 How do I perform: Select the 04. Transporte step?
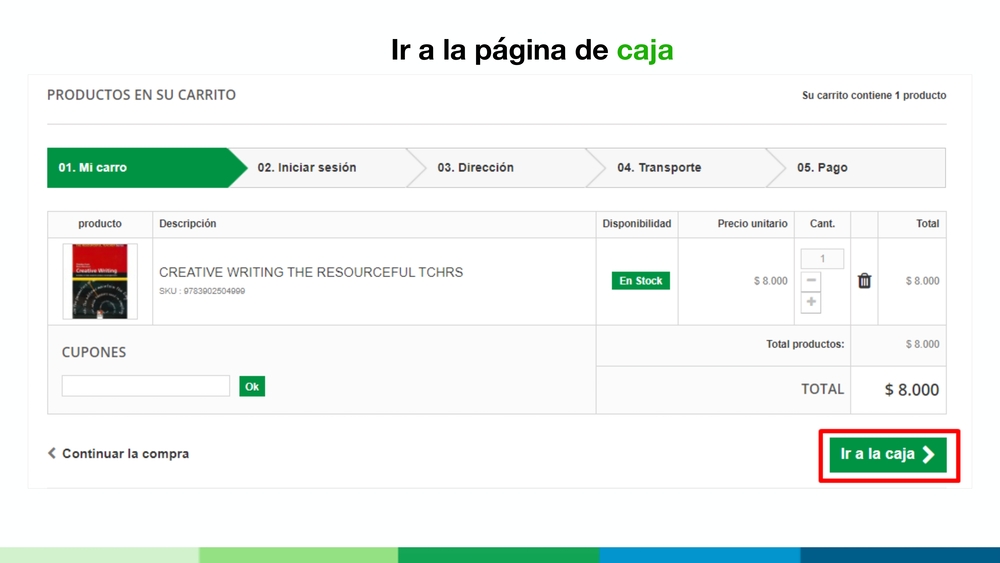click(684, 168)
